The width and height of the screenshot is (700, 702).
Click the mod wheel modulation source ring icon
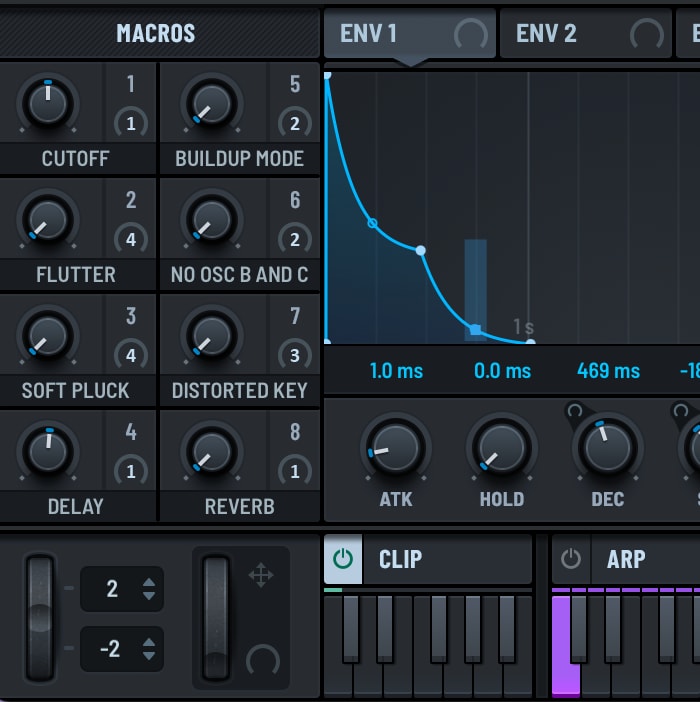[x=263, y=661]
